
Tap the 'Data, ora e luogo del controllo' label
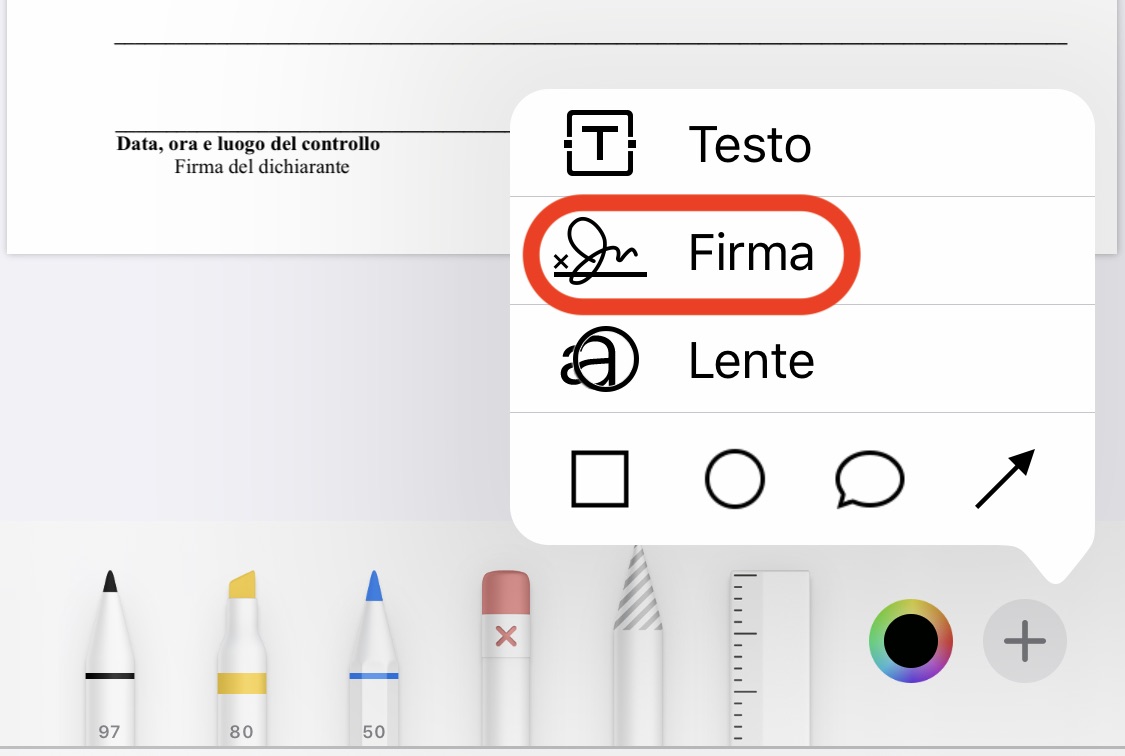point(248,144)
